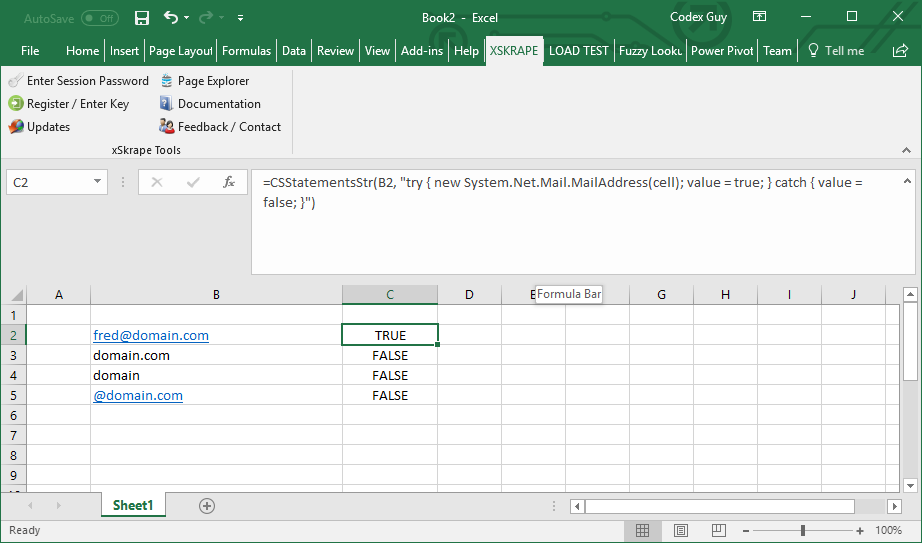Select the Sheet1 tab
Image resolution: width=922 pixels, height=543 pixels.
pos(133,505)
